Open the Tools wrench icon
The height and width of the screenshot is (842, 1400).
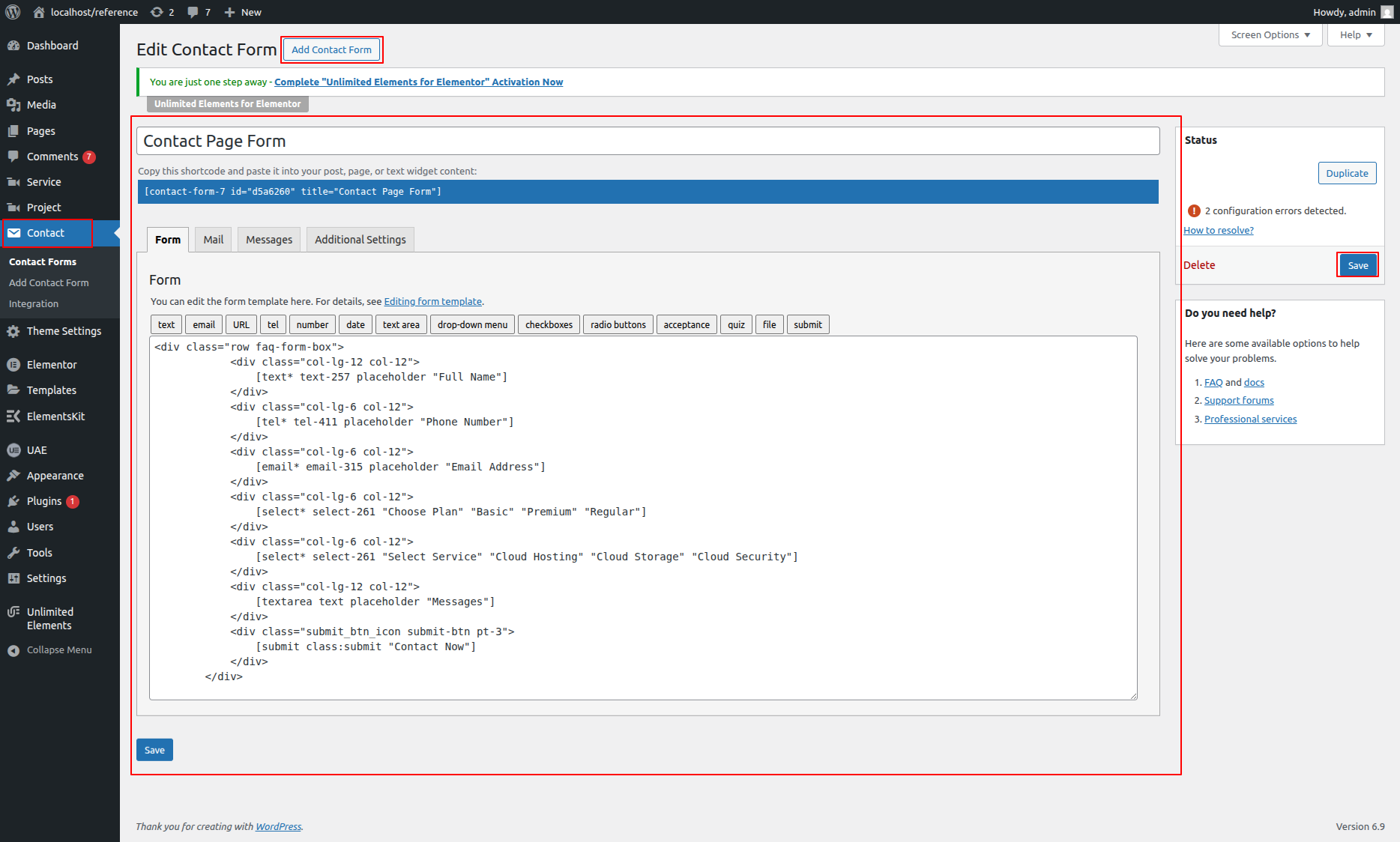(x=13, y=553)
